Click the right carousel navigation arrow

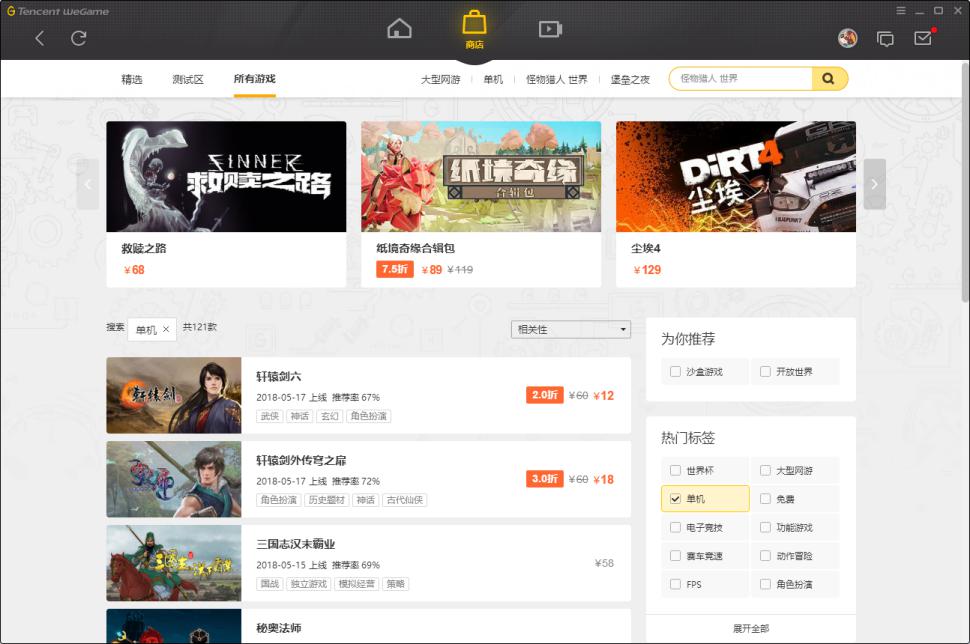click(874, 183)
